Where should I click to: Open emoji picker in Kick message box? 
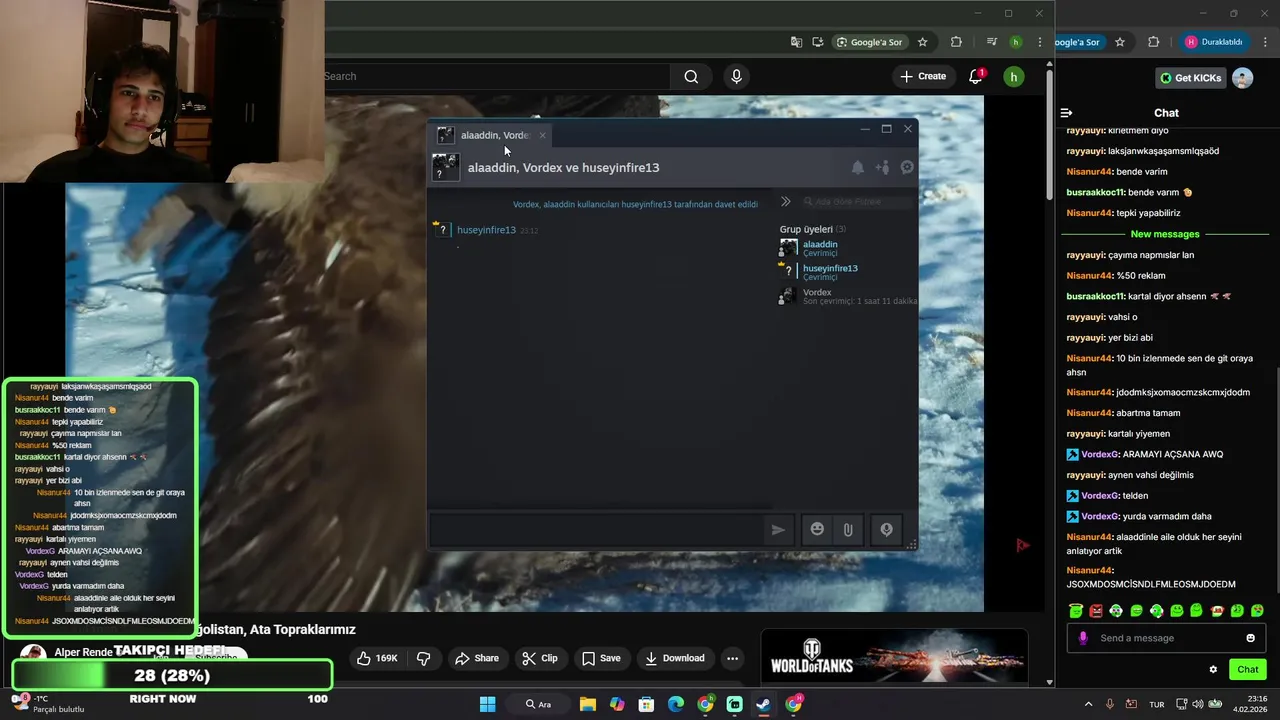pos(1250,638)
